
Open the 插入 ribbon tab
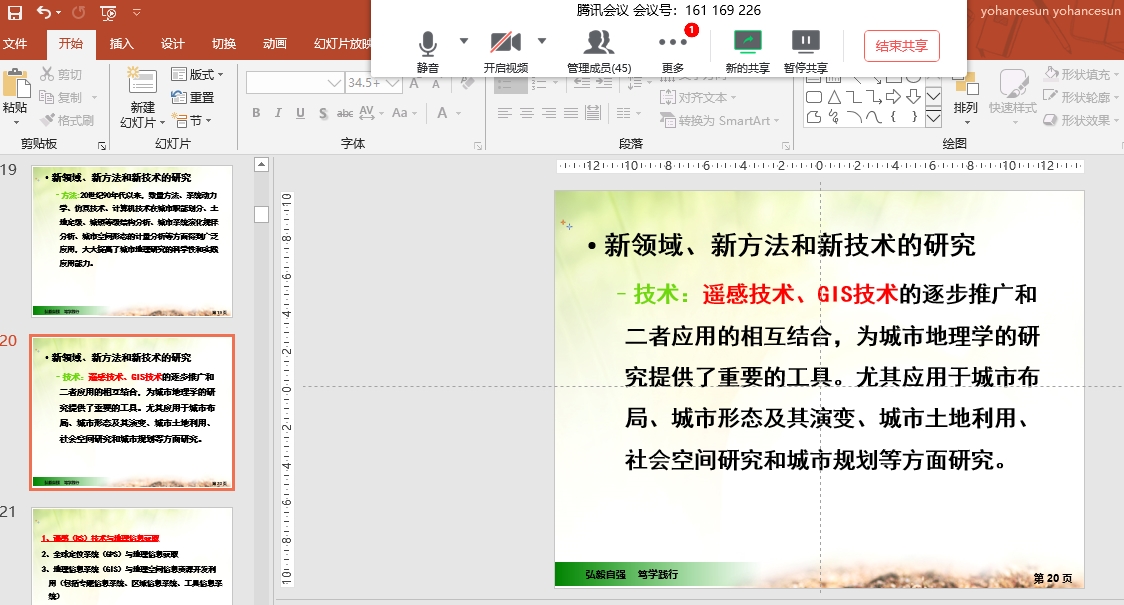(x=122, y=44)
